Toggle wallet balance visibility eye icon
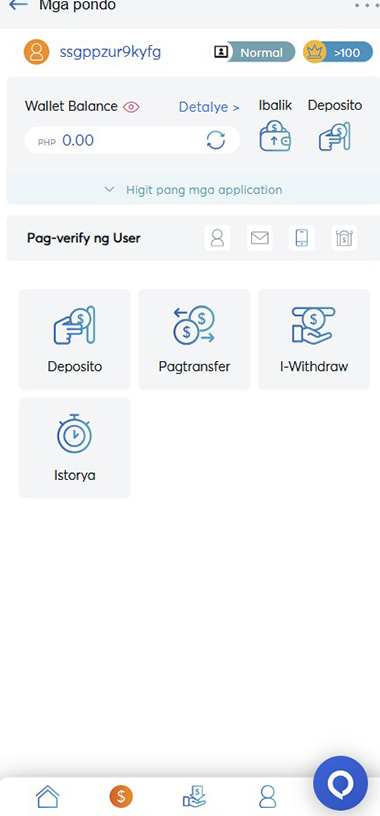This screenshot has height=816, width=380. coord(131,107)
